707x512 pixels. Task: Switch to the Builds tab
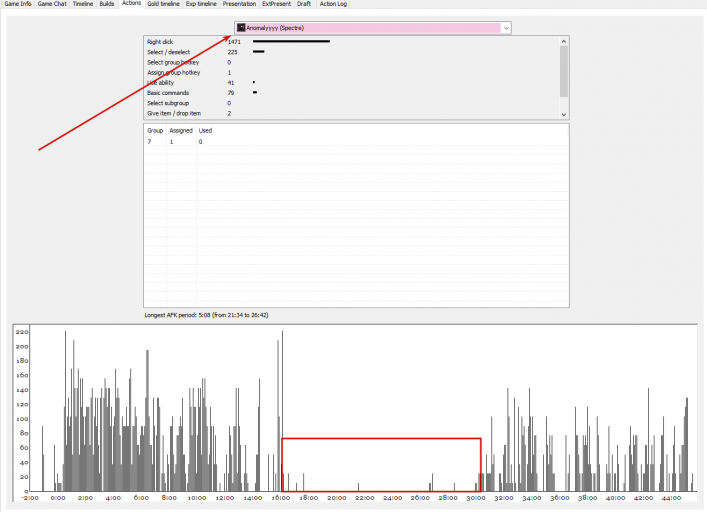click(x=107, y=4)
